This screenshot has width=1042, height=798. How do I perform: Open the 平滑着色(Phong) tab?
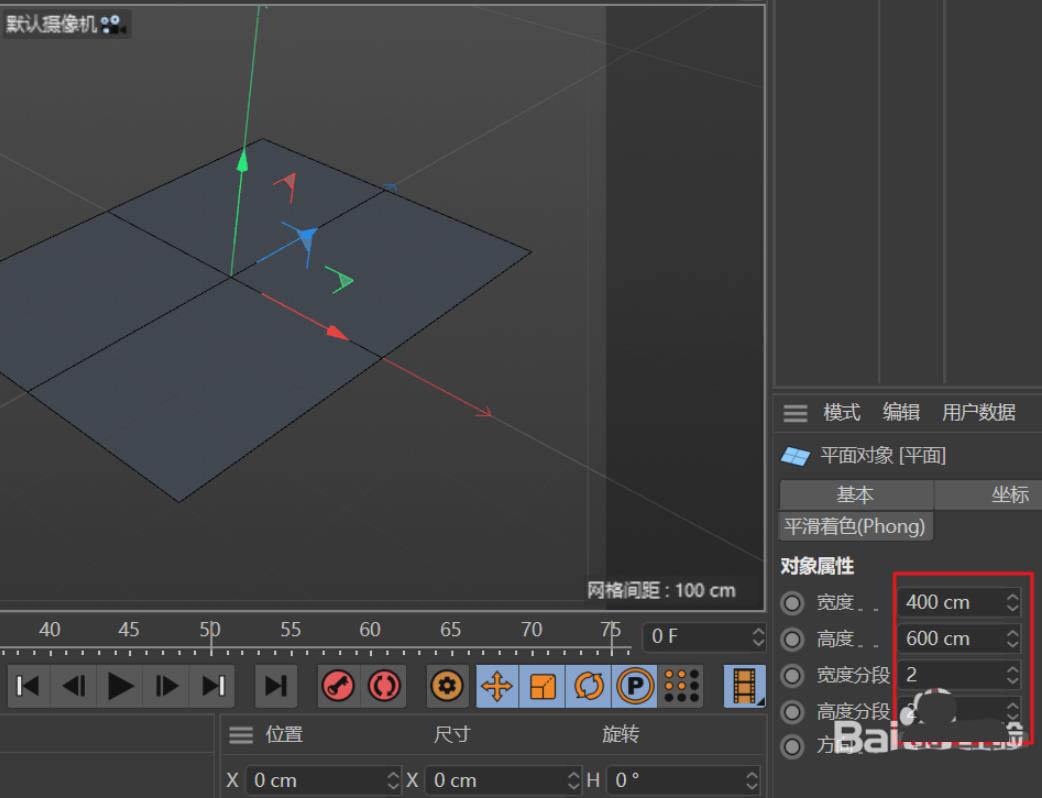[x=855, y=526]
